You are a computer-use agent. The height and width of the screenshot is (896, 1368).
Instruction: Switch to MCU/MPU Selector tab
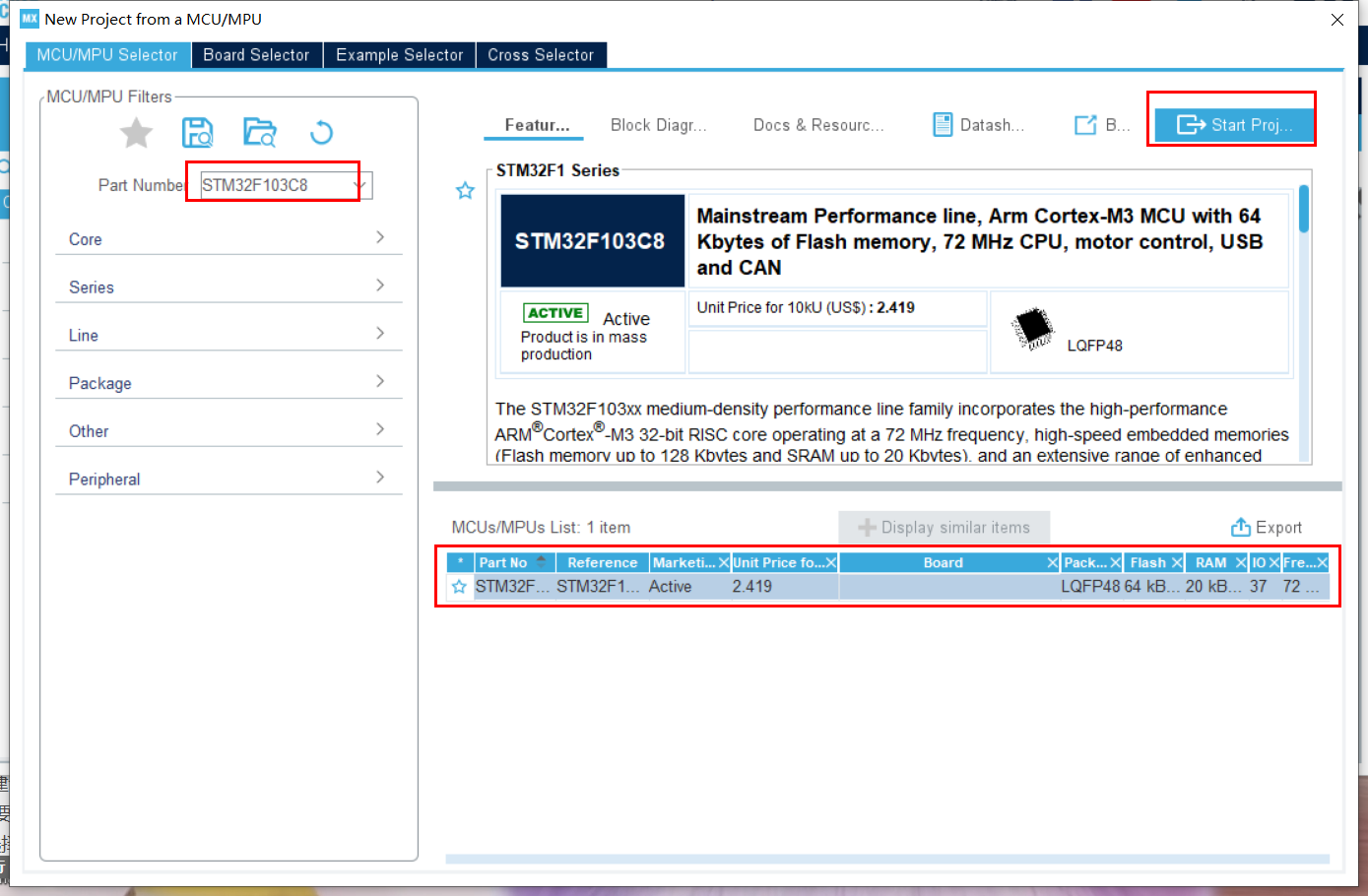(x=107, y=55)
